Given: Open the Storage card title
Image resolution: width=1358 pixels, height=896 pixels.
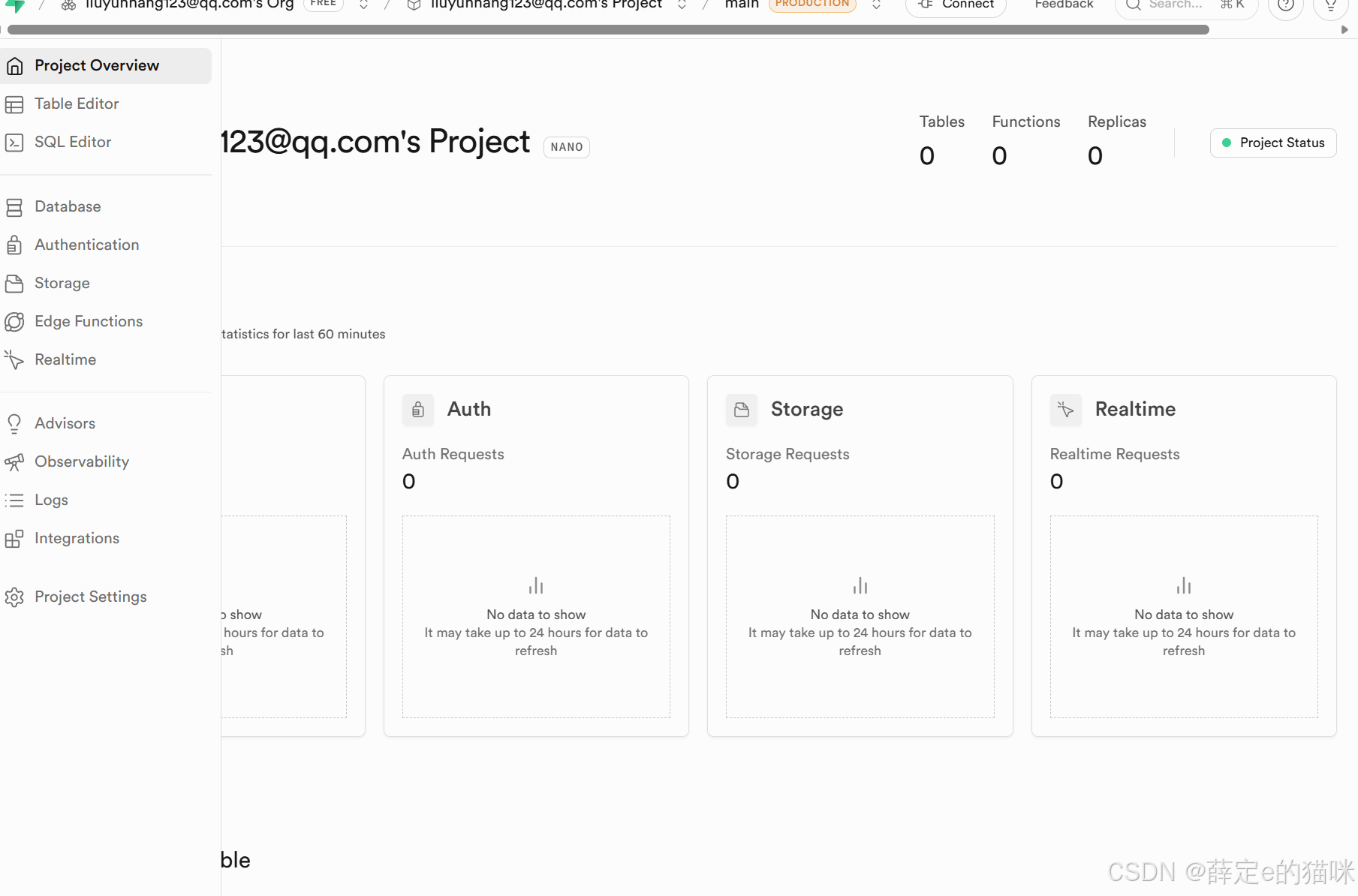Looking at the screenshot, I should [x=807, y=410].
